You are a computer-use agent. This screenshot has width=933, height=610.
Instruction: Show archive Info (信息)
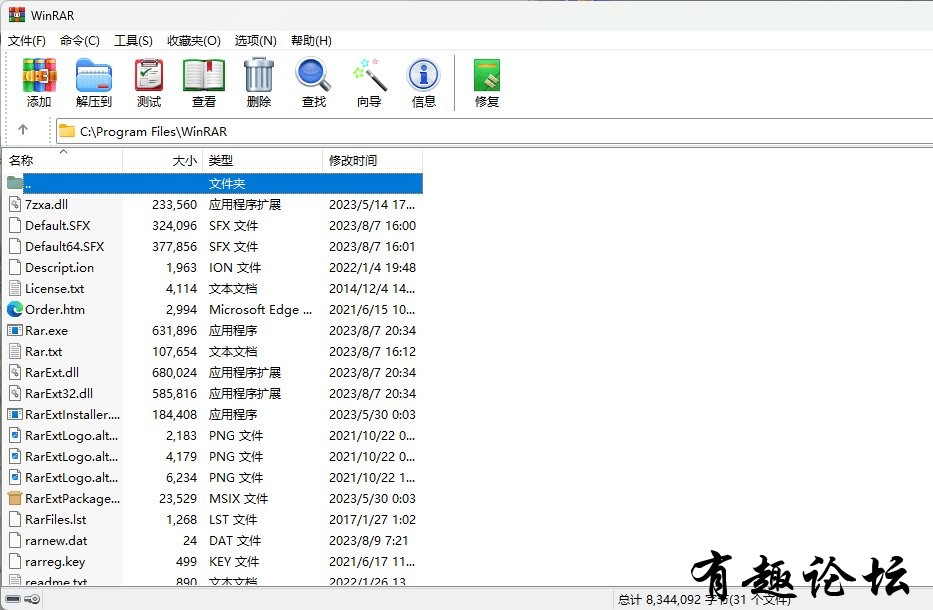pyautogui.click(x=424, y=76)
